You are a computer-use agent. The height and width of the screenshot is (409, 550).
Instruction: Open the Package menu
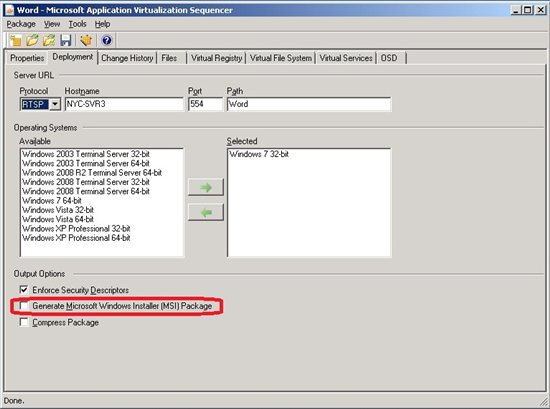click(x=21, y=24)
